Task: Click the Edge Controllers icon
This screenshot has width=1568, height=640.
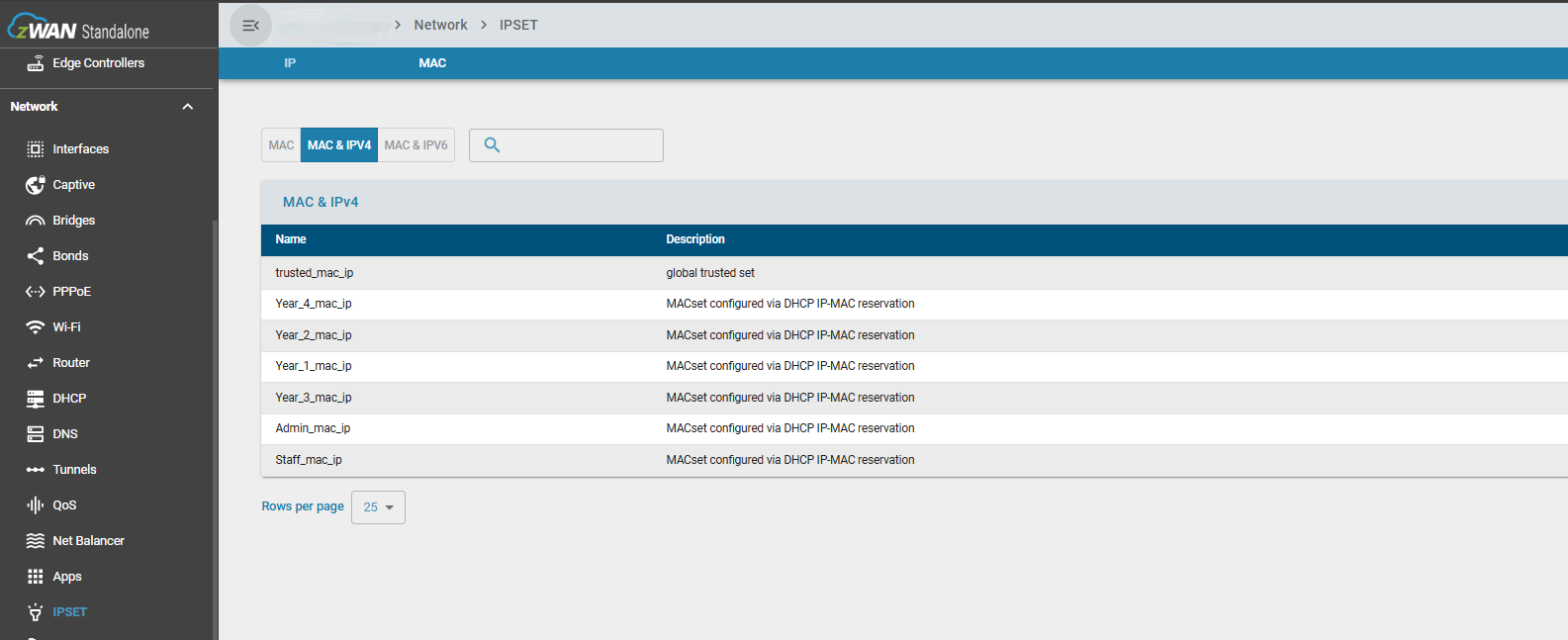Action: click(36, 63)
